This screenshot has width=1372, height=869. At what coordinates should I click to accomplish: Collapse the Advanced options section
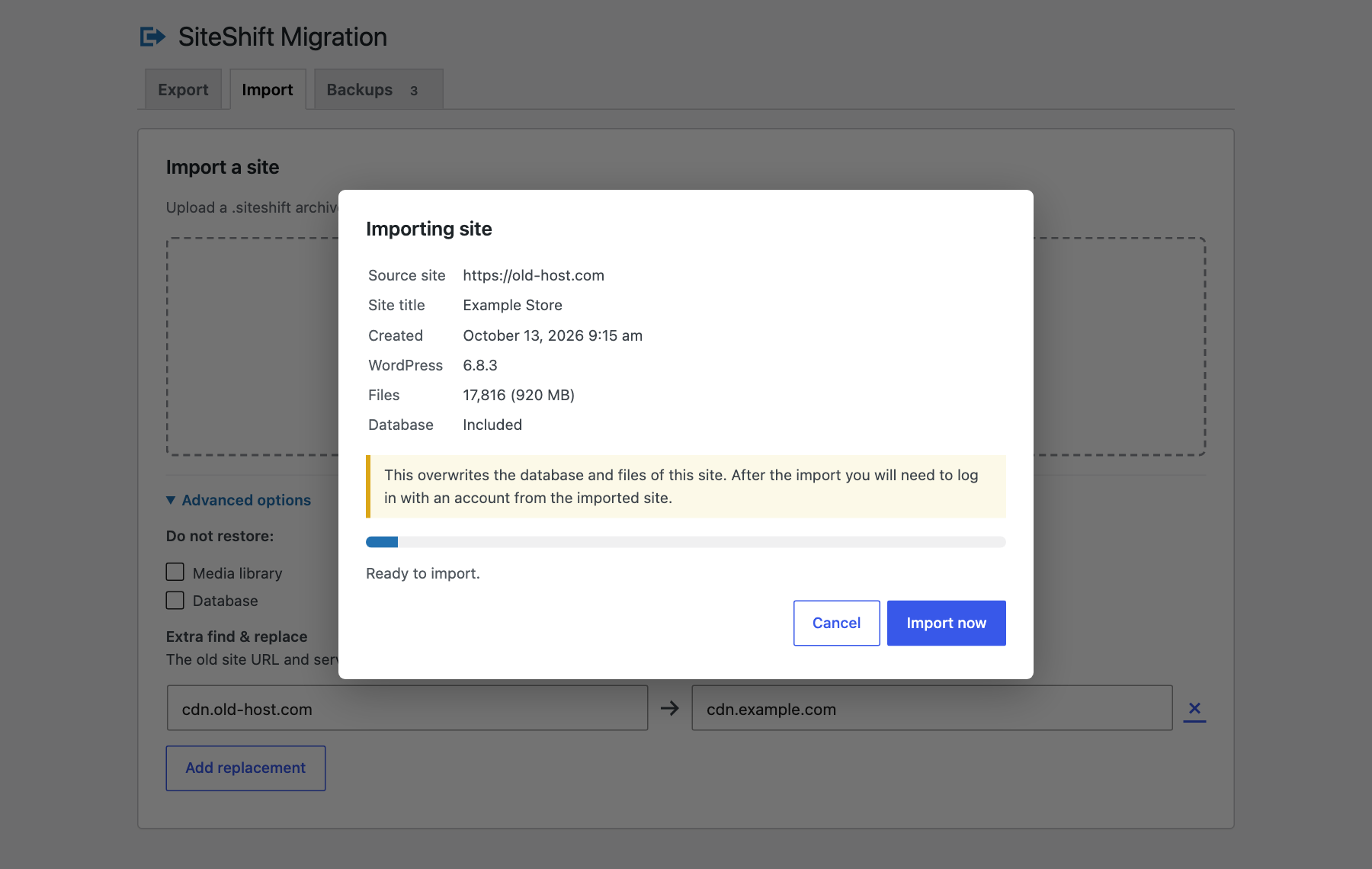[239, 500]
